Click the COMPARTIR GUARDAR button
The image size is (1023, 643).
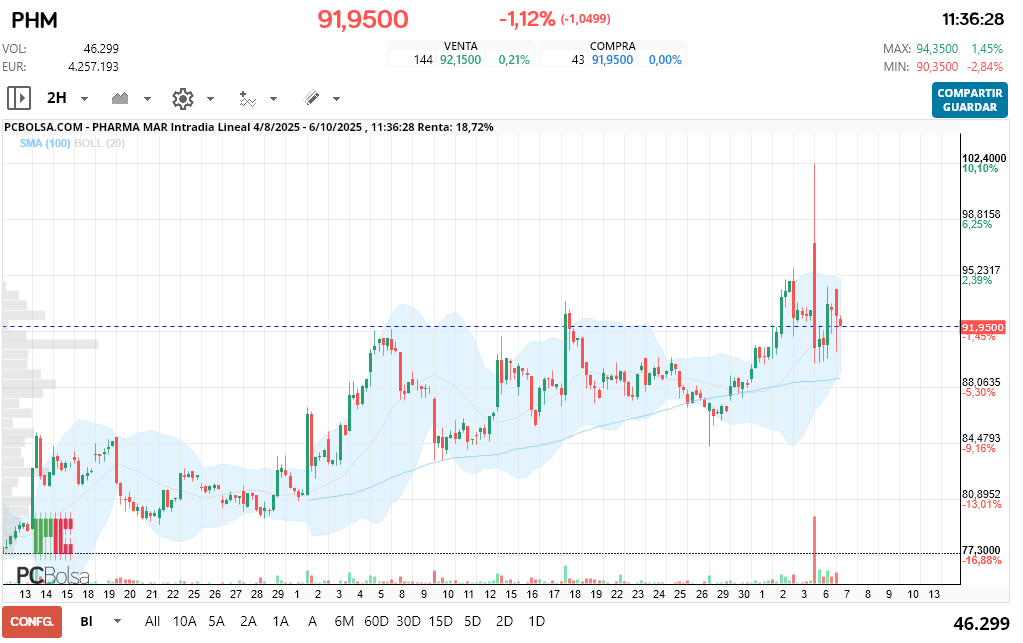969,100
